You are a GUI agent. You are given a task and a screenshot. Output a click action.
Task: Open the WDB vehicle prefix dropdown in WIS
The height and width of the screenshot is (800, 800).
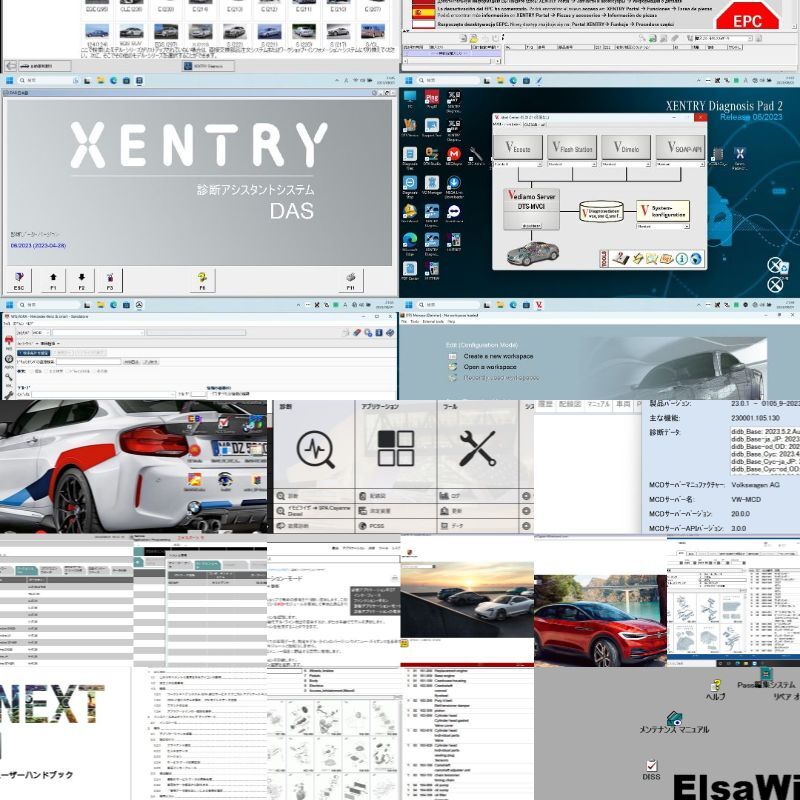pyautogui.click(x=40, y=333)
